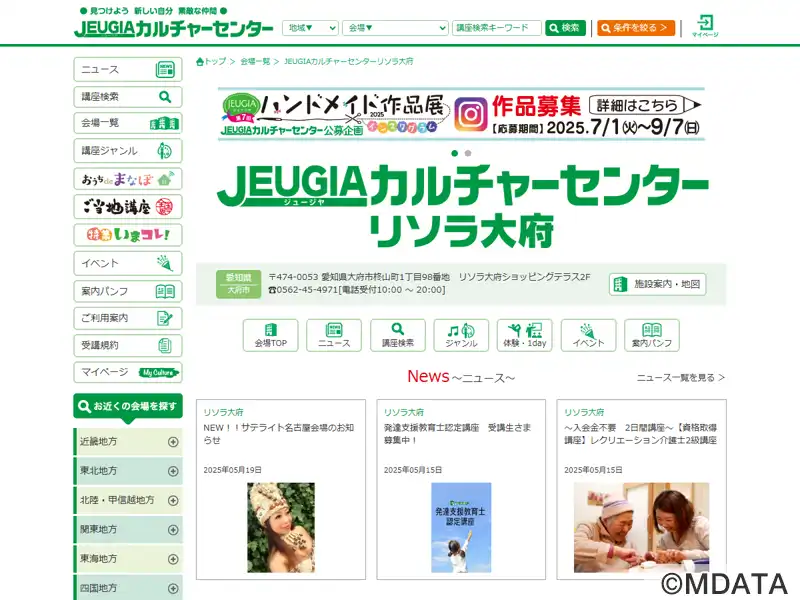Click the woman with headdress news thumbnail
Image resolution: width=800 pixels, height=600 pixels.
point(281,528)
